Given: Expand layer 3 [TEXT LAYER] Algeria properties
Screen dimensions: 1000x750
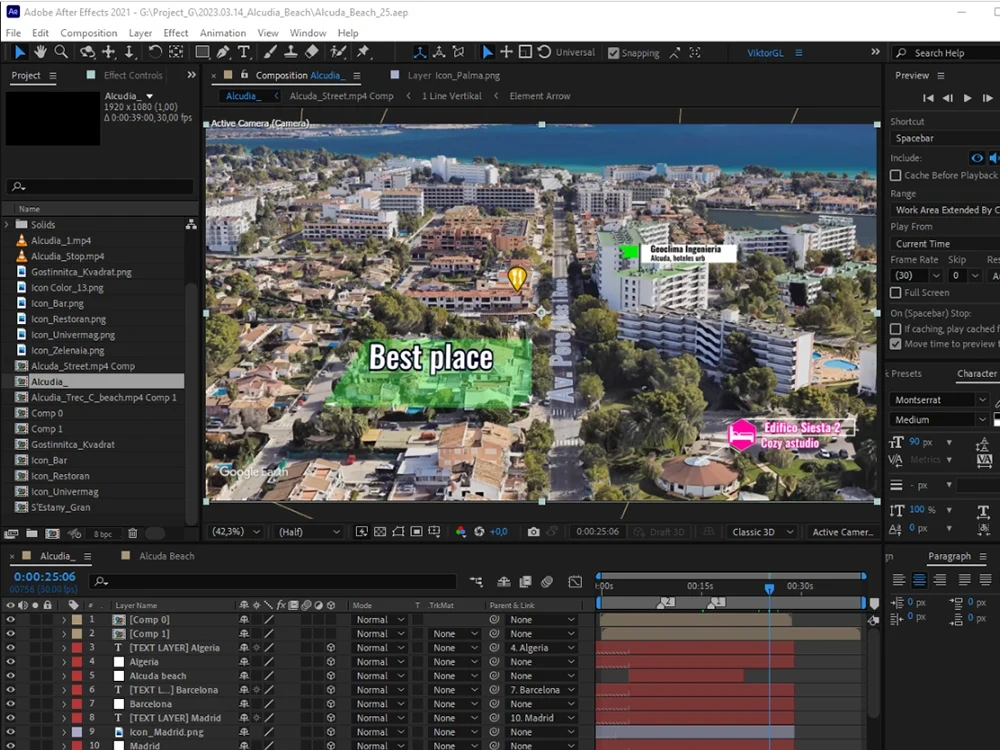Looking at the screenshot, I should click(64, 647).
